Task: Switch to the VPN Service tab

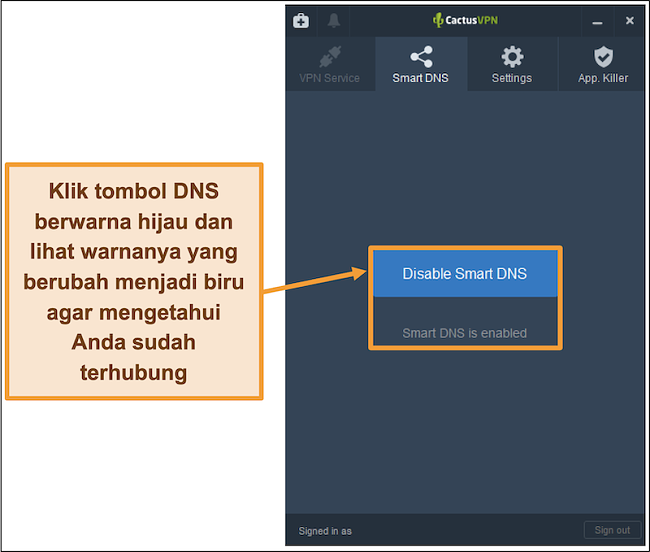Action: [330, 64]
